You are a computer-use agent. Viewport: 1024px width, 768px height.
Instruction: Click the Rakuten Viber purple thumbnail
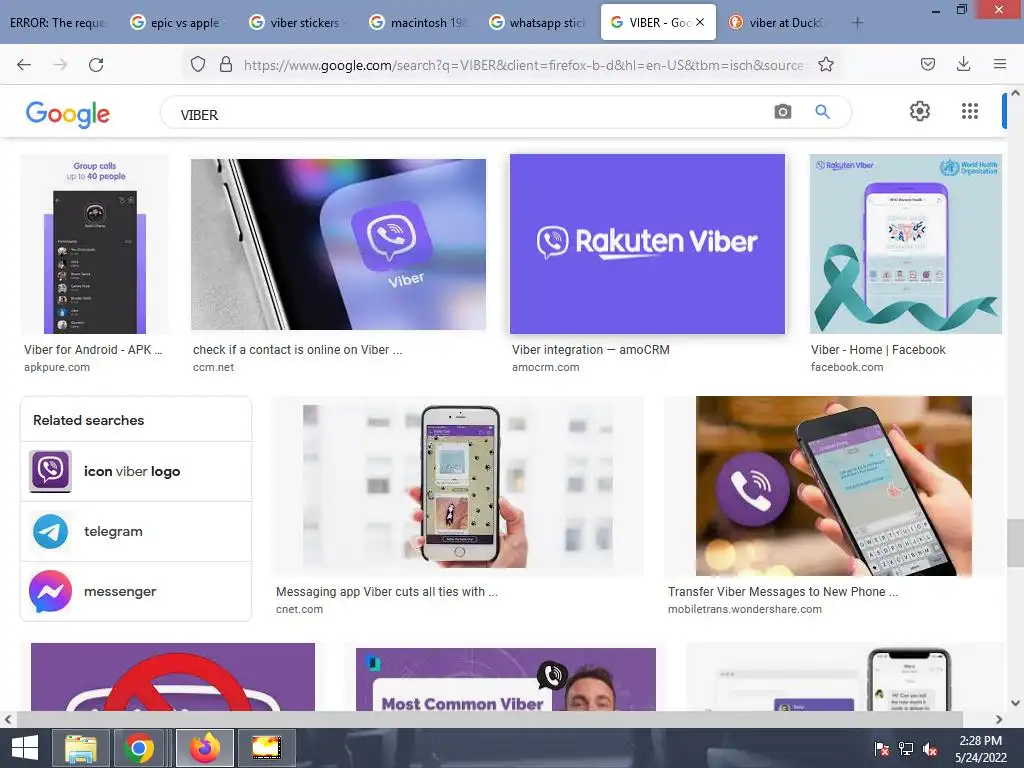pyautogui.click(x=647, y=244)
